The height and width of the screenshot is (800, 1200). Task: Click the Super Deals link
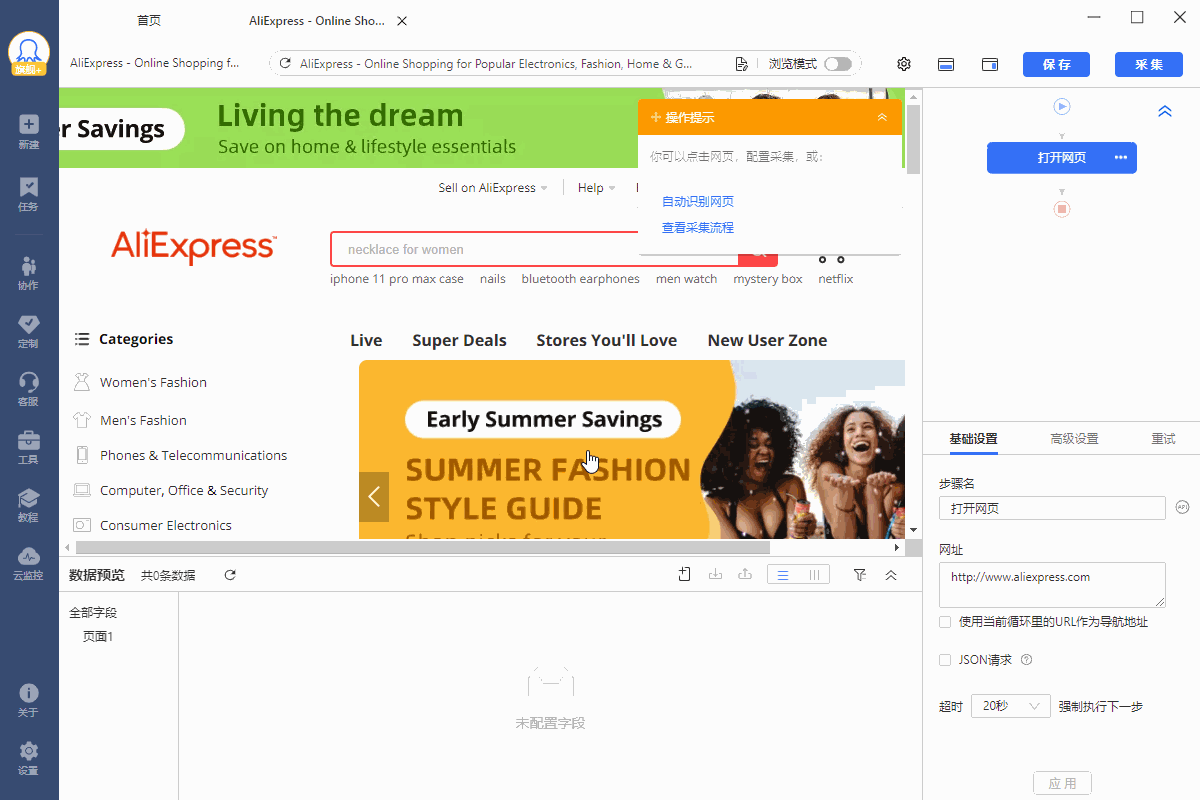[x=460, y=340]
